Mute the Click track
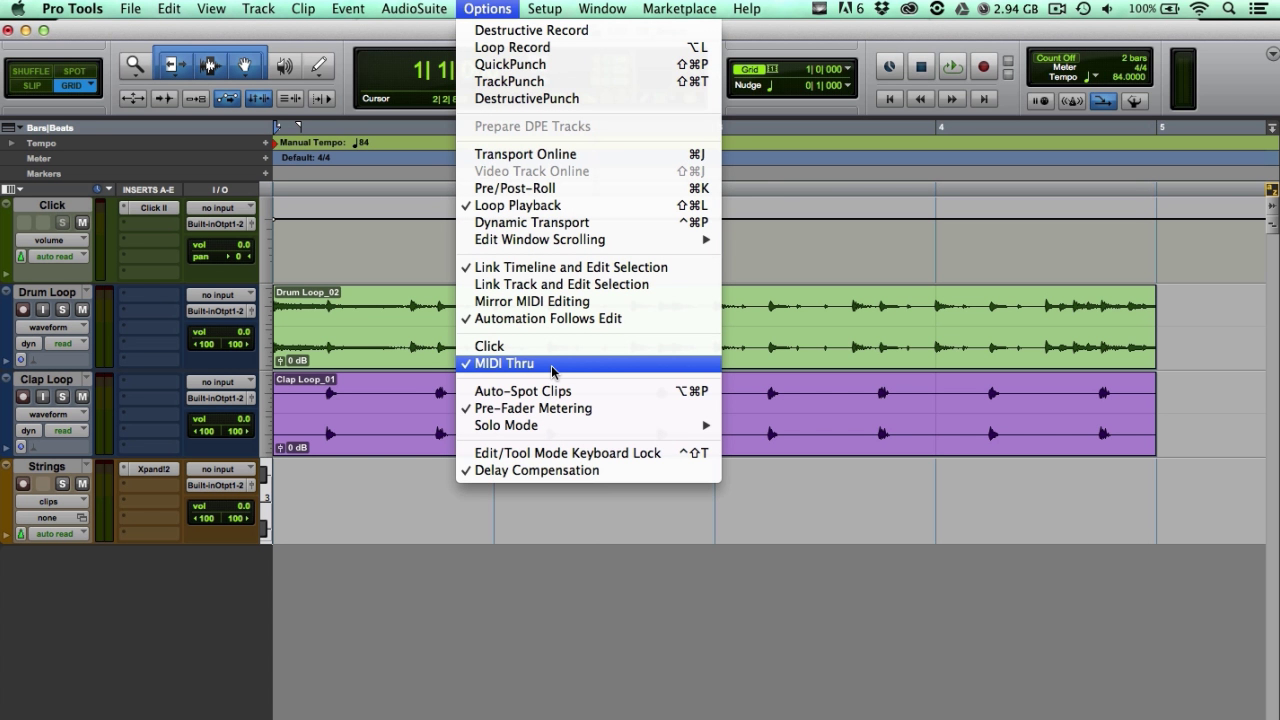 click(x=82, y=223)
